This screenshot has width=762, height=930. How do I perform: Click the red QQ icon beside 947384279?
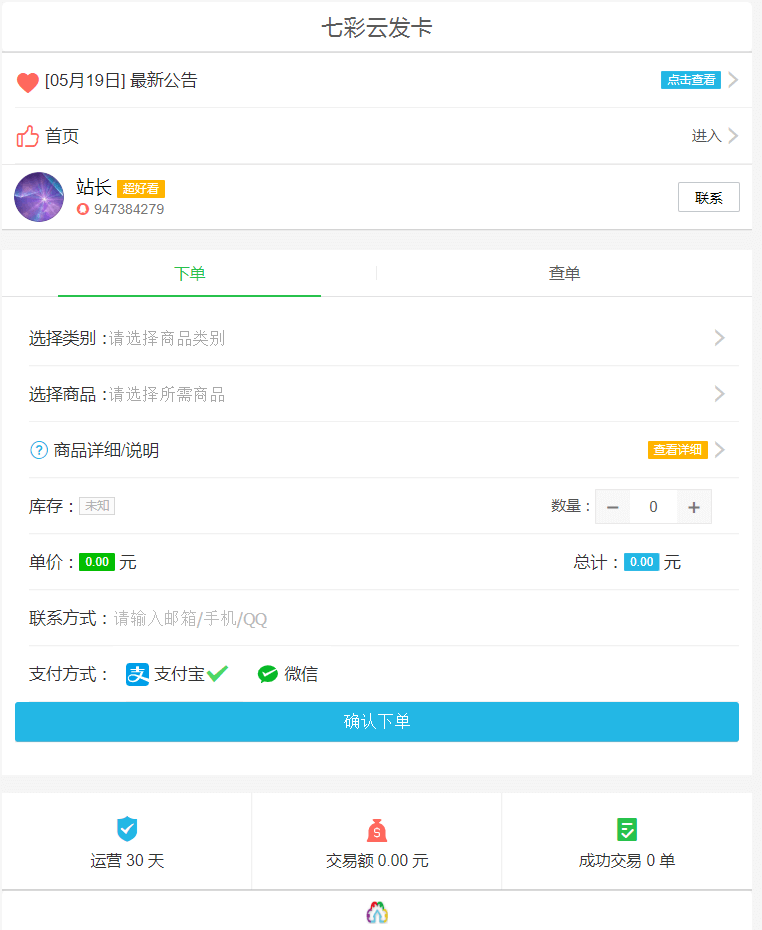[x=83, y=210]
